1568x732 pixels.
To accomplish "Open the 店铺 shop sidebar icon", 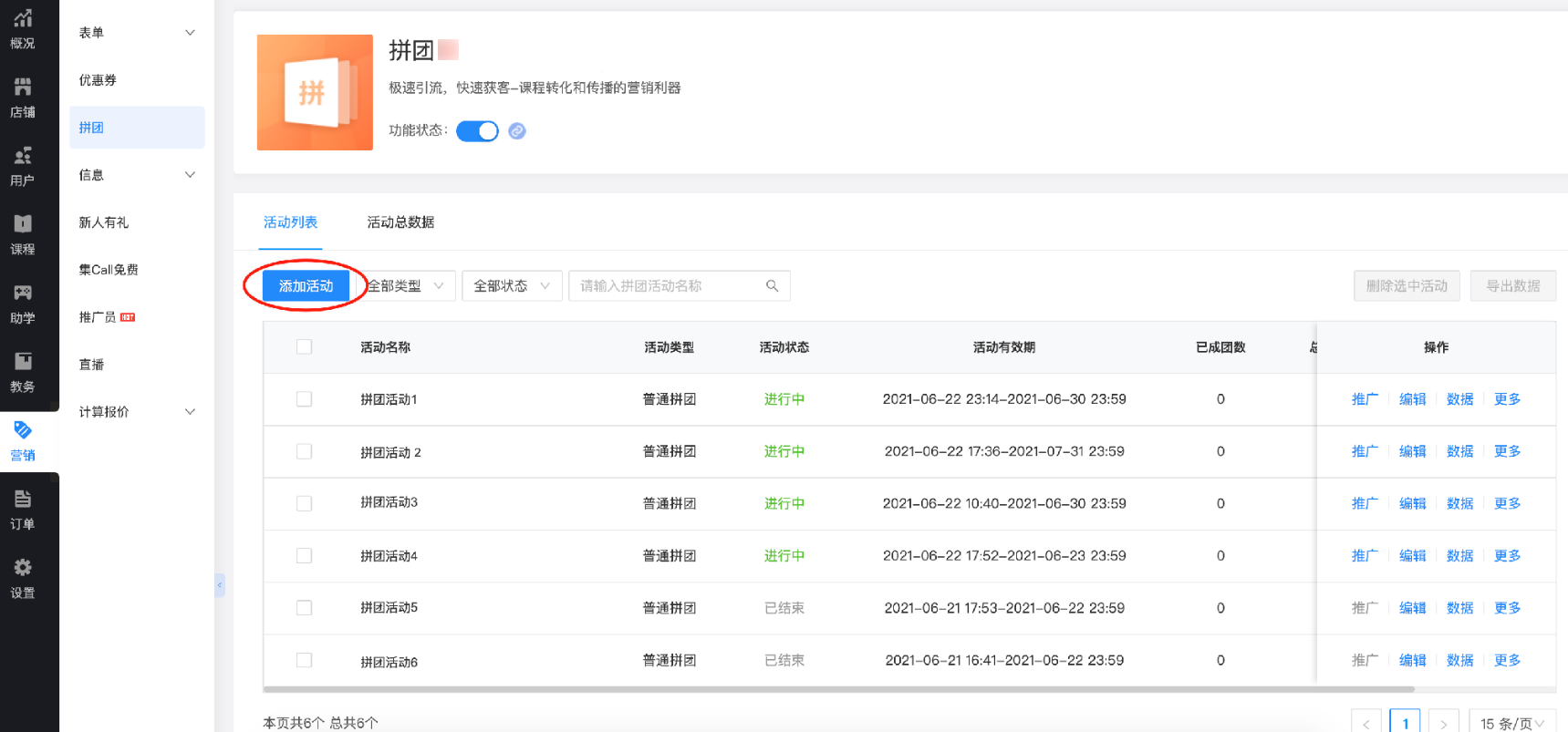I will [23, 98].
